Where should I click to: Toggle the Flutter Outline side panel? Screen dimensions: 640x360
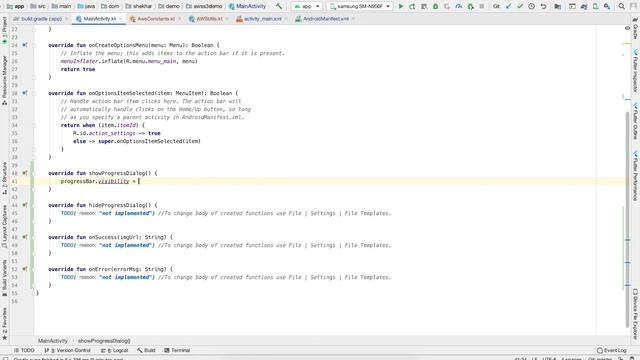pyautogui.click(x=635, y=121)
